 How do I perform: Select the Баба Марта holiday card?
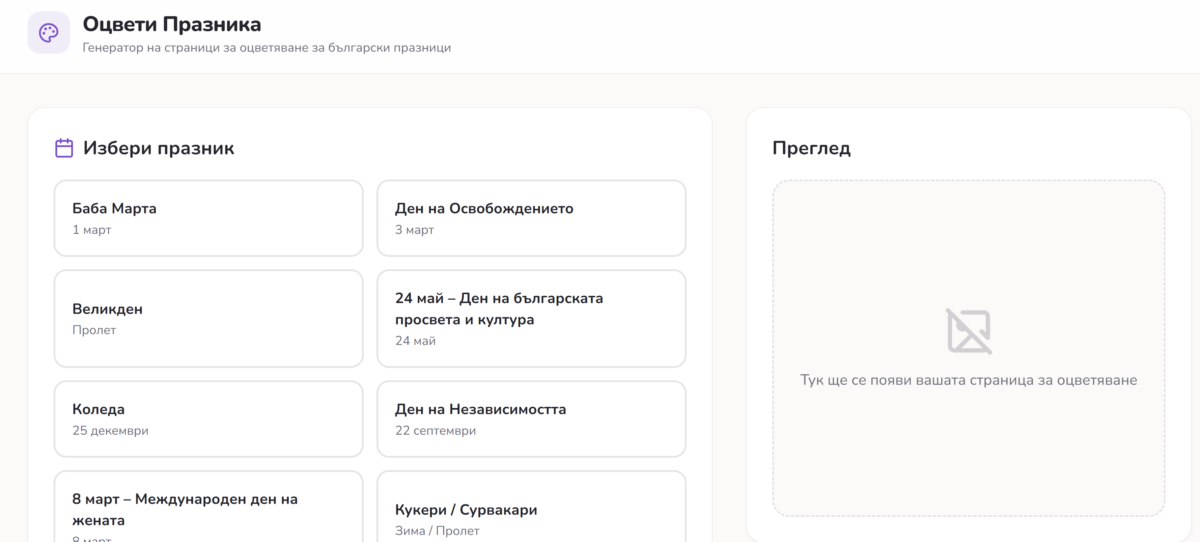click(208, 218)
